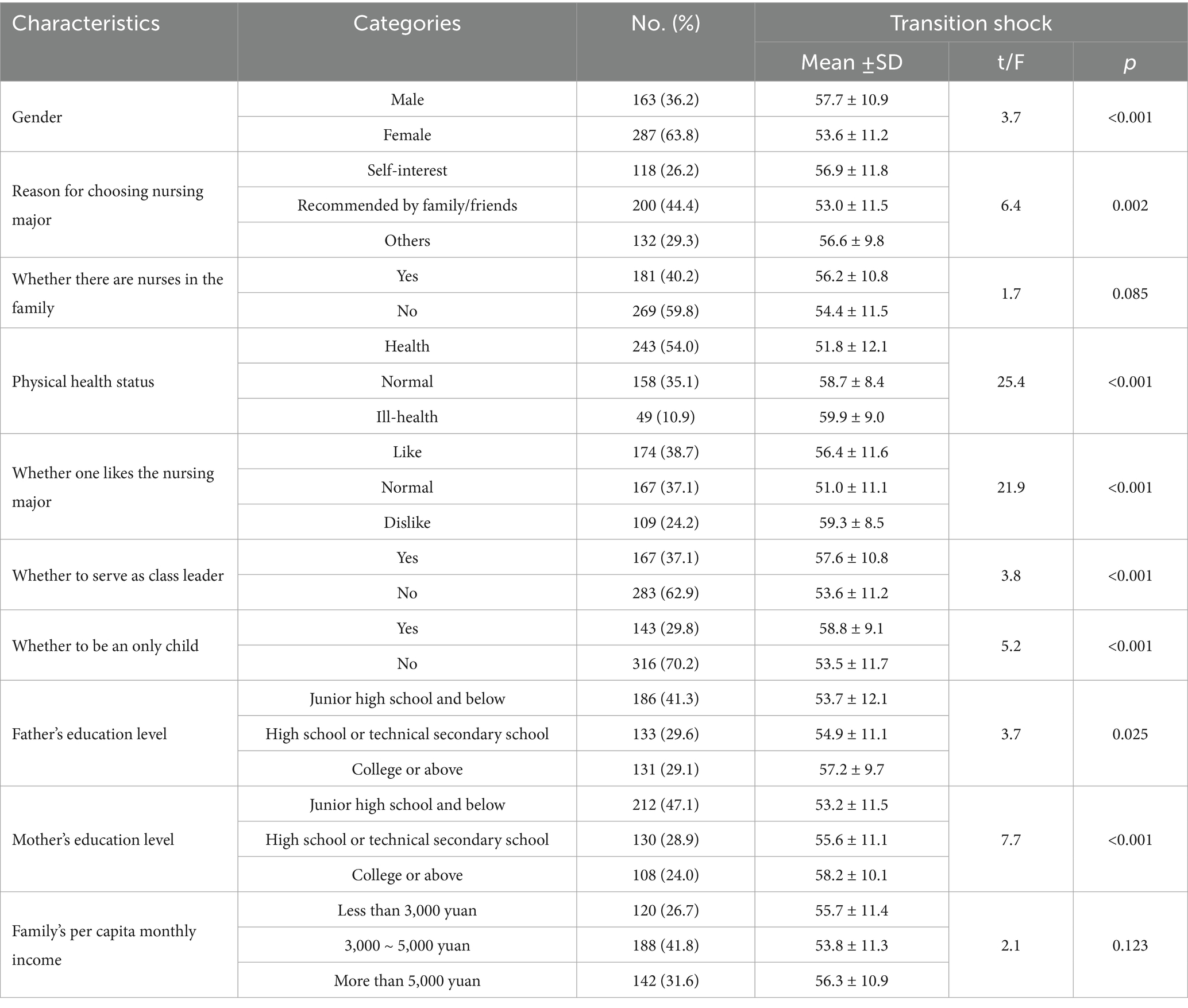Select the Less than 3,000 yuan cell
This screenshot has width=1188, height=1008.
click(x=407, y=910)
